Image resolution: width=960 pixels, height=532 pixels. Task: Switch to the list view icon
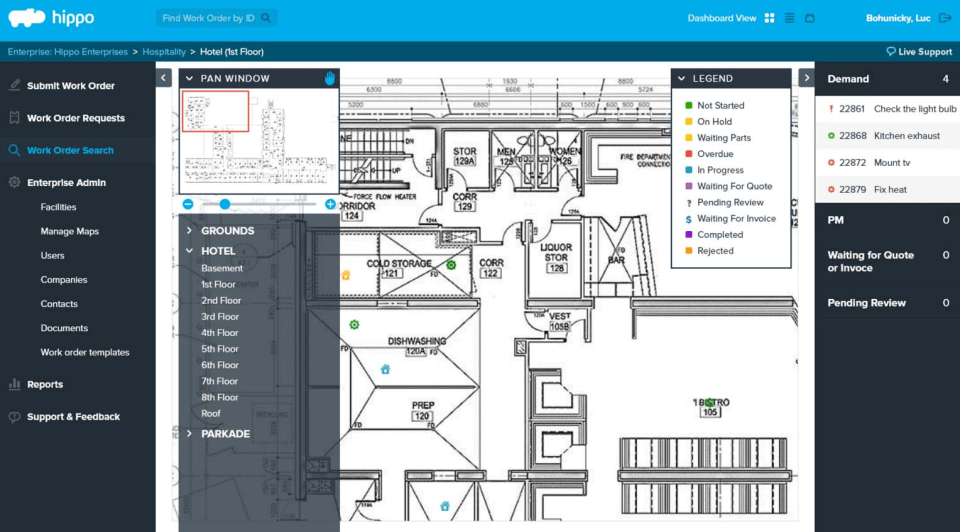tap(790, 18)
